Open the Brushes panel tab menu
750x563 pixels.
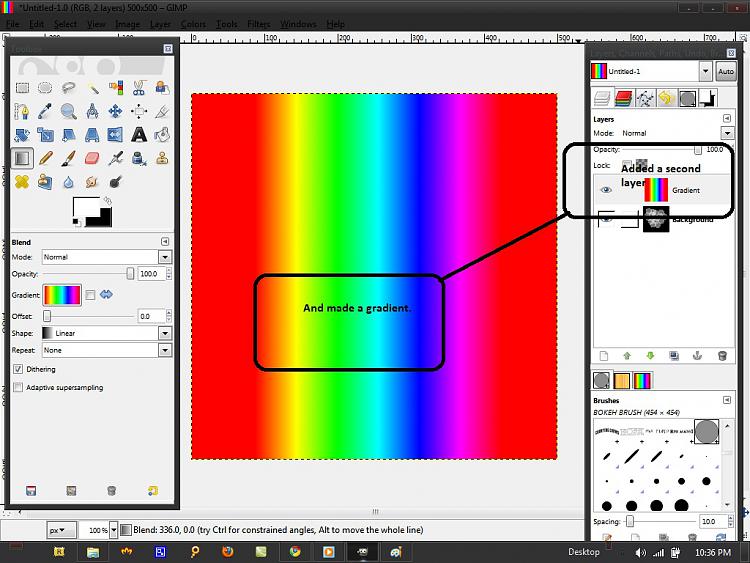point(727,400)
